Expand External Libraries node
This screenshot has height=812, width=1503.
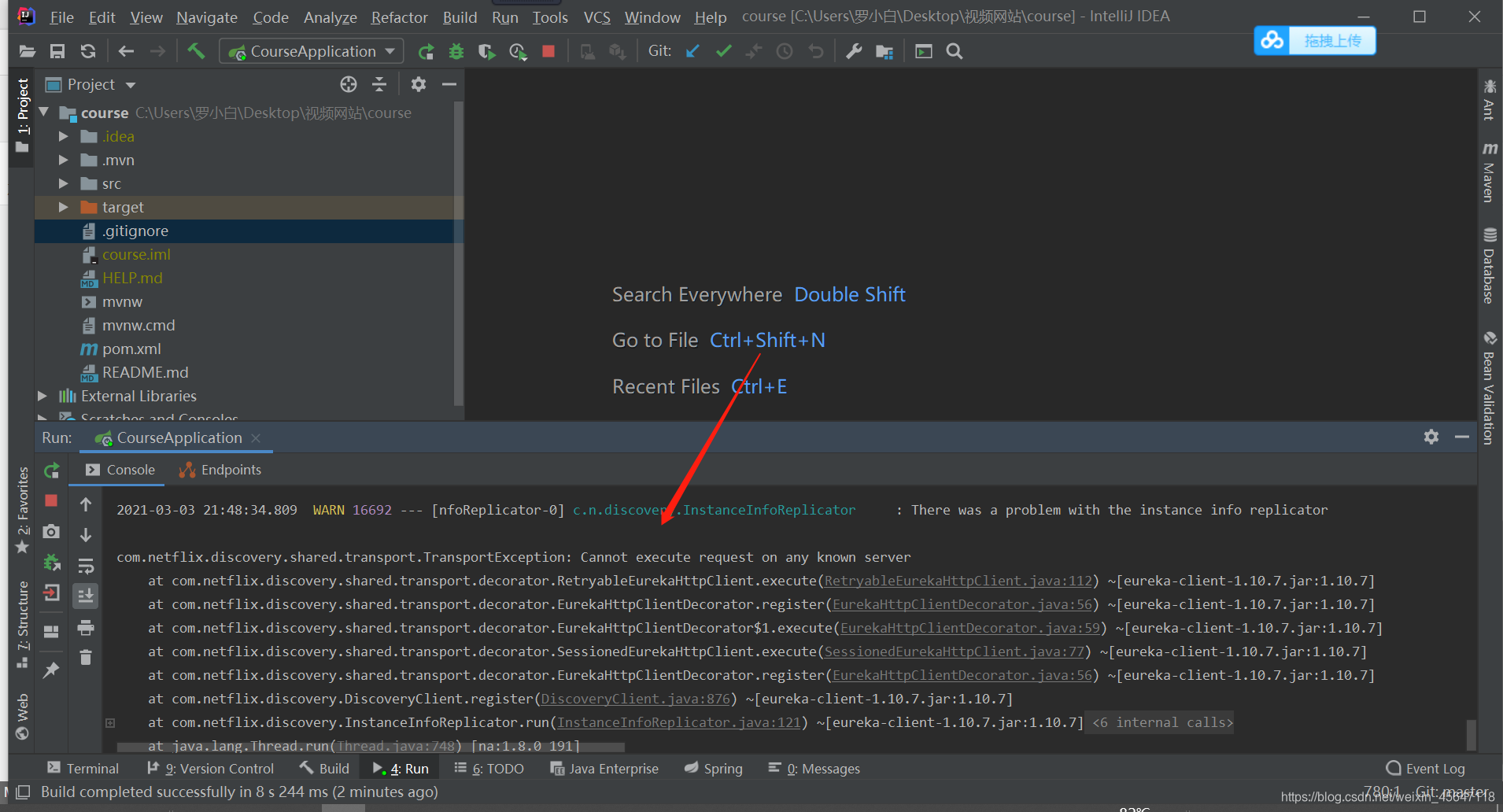point(42,396)
